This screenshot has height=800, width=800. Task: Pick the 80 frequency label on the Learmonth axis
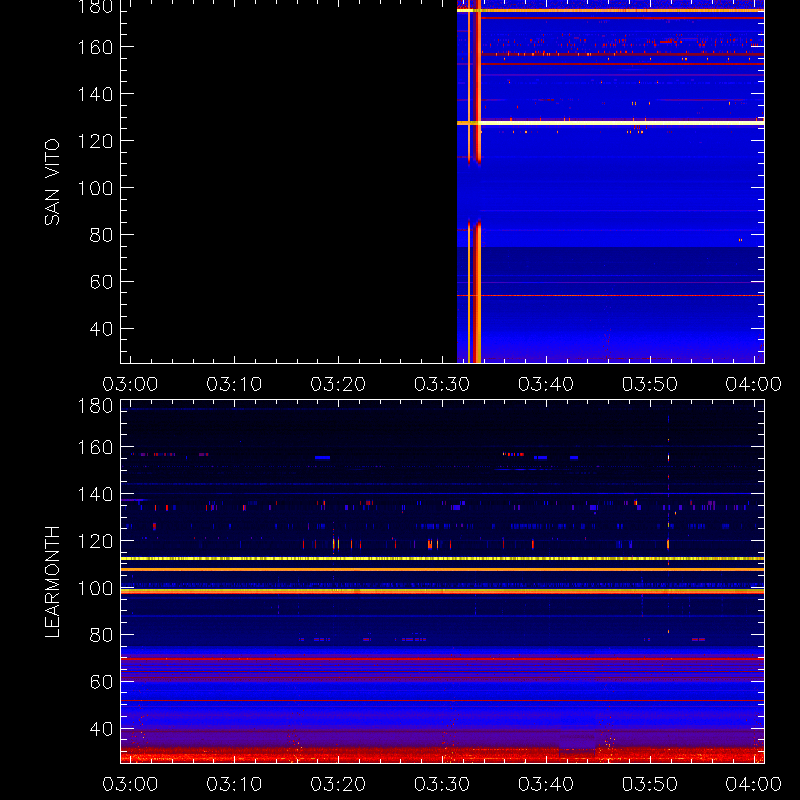click(x=101, y=635)
